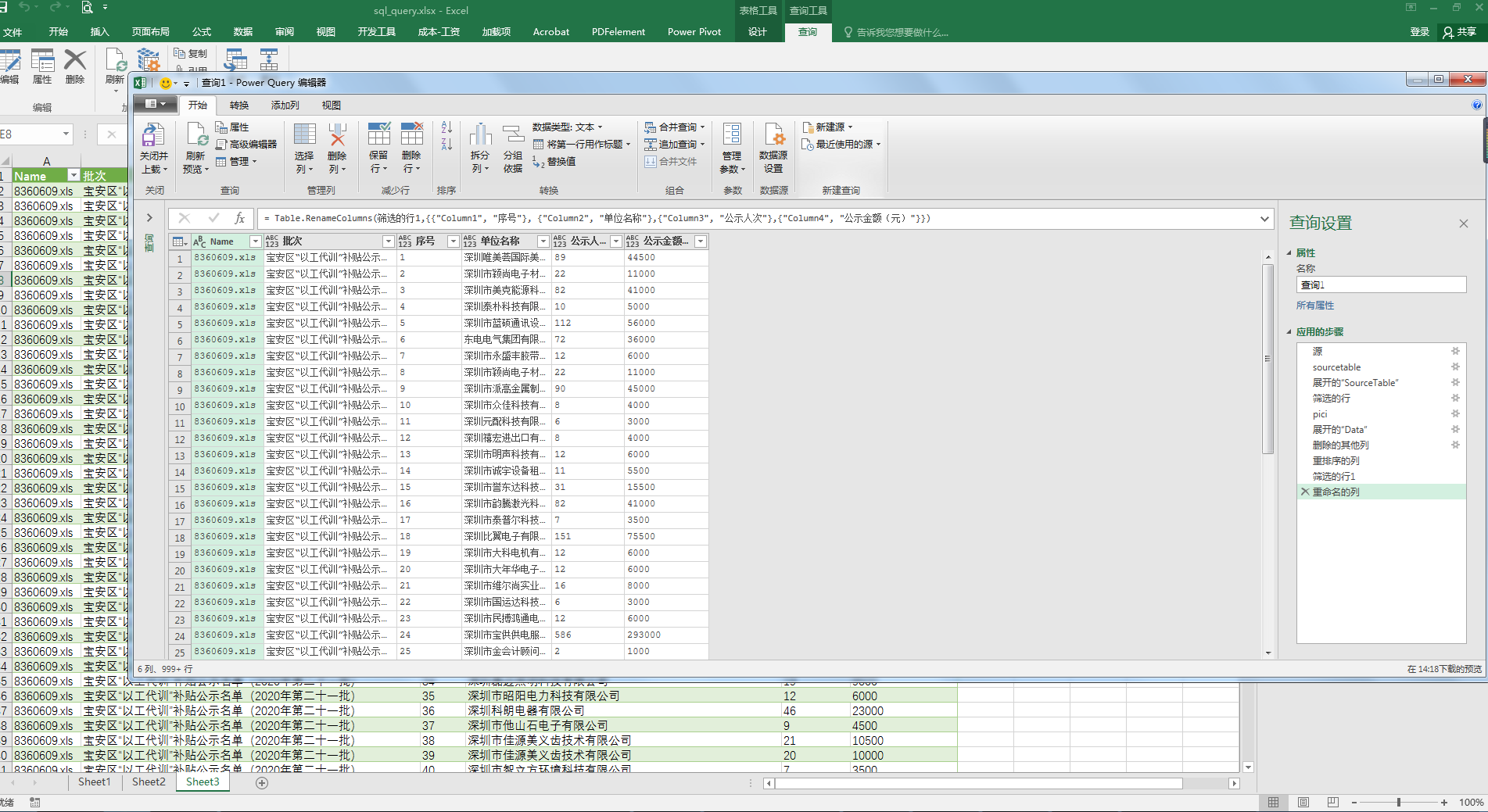Click the Manage Parameters (管理参数) icon
1488x812 pixels.
[733, 134]
